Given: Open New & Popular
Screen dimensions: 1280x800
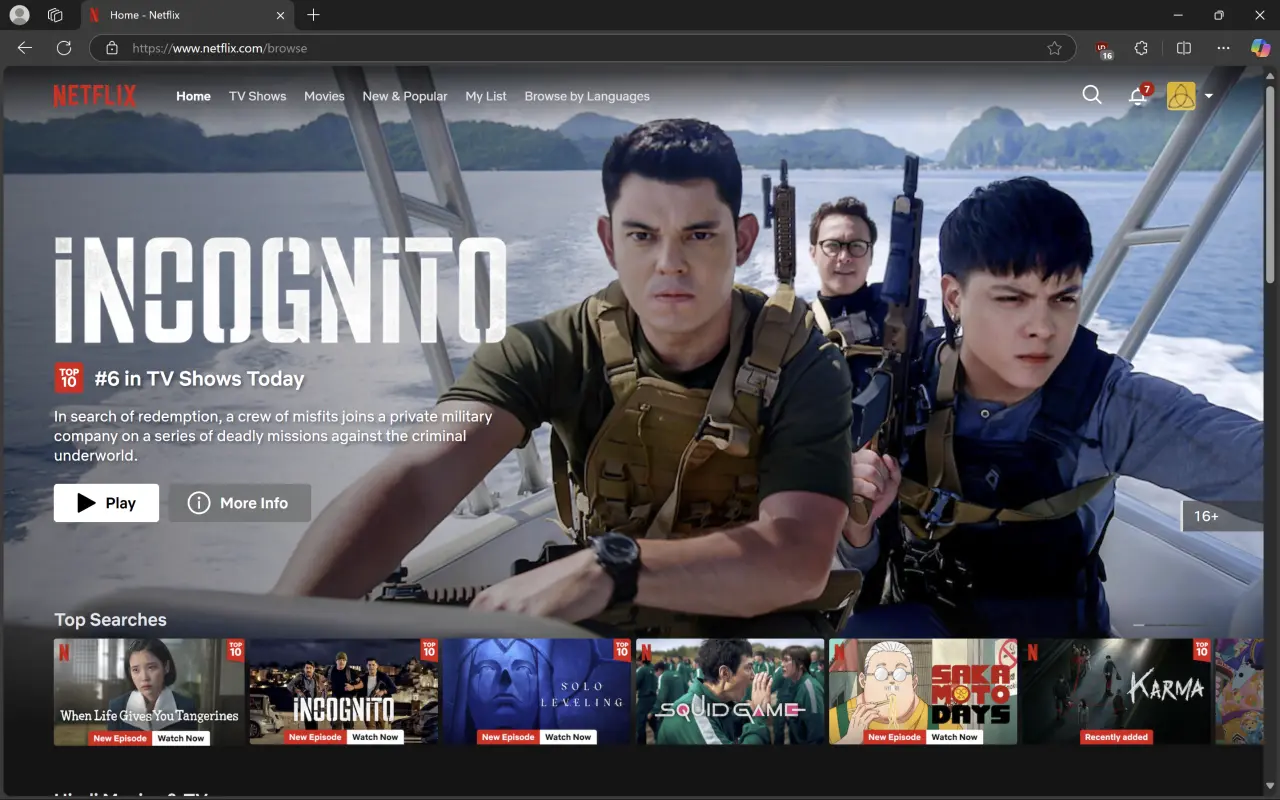Looking at the screenshot, I should 405,96.
